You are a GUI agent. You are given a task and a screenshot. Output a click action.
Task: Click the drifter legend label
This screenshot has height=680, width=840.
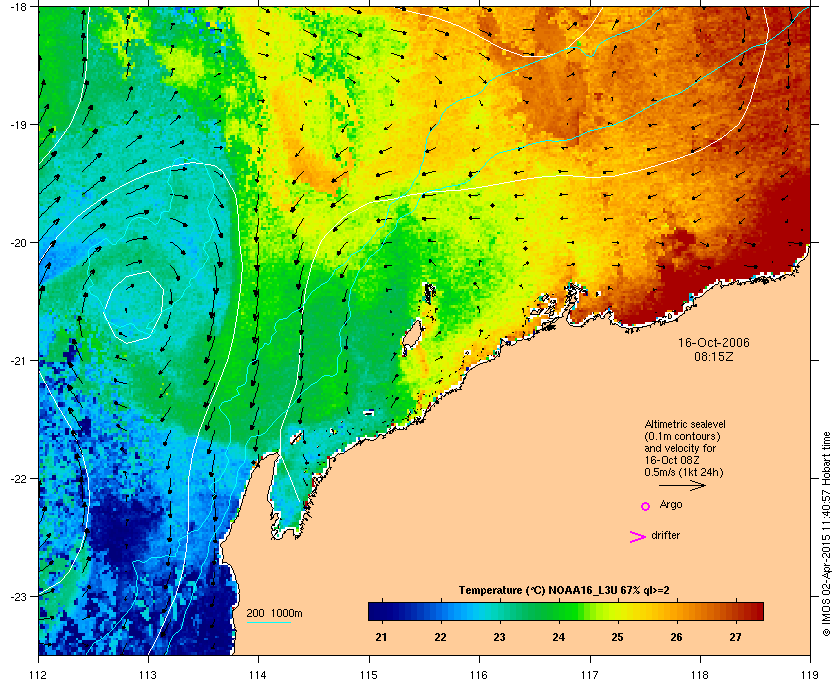tap(665, 535)
